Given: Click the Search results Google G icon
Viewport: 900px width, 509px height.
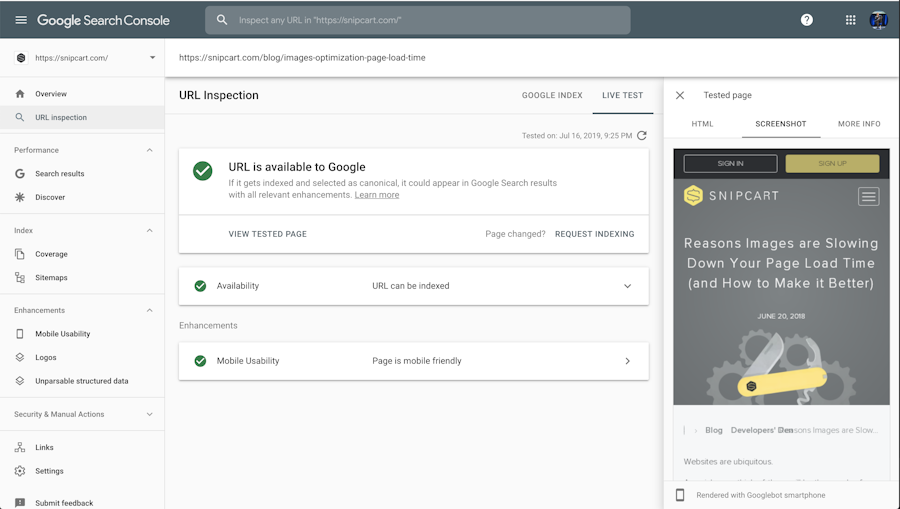Looking at the screenshot, I should pos(20,173).
